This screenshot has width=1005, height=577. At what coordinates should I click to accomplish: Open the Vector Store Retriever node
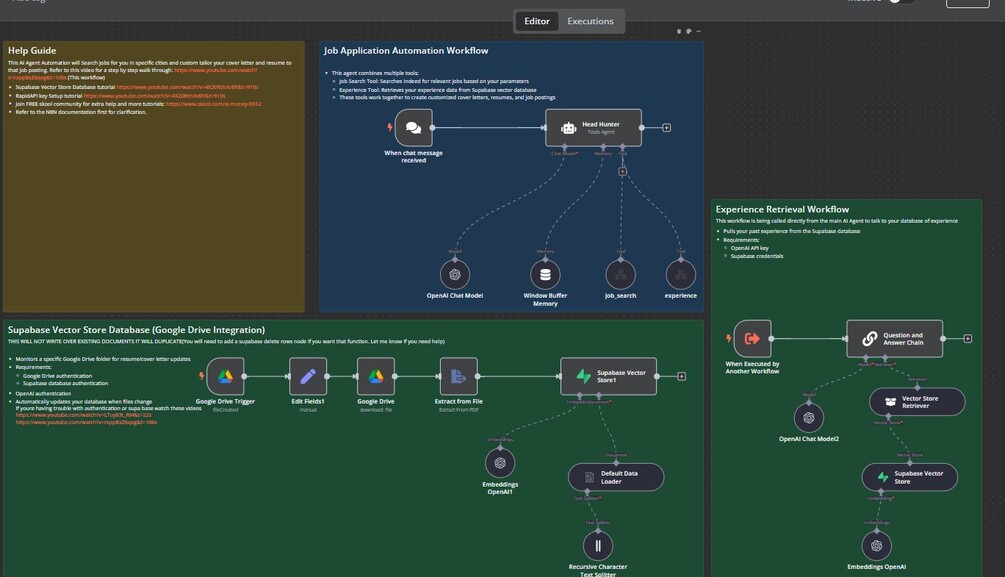point(917,402)
